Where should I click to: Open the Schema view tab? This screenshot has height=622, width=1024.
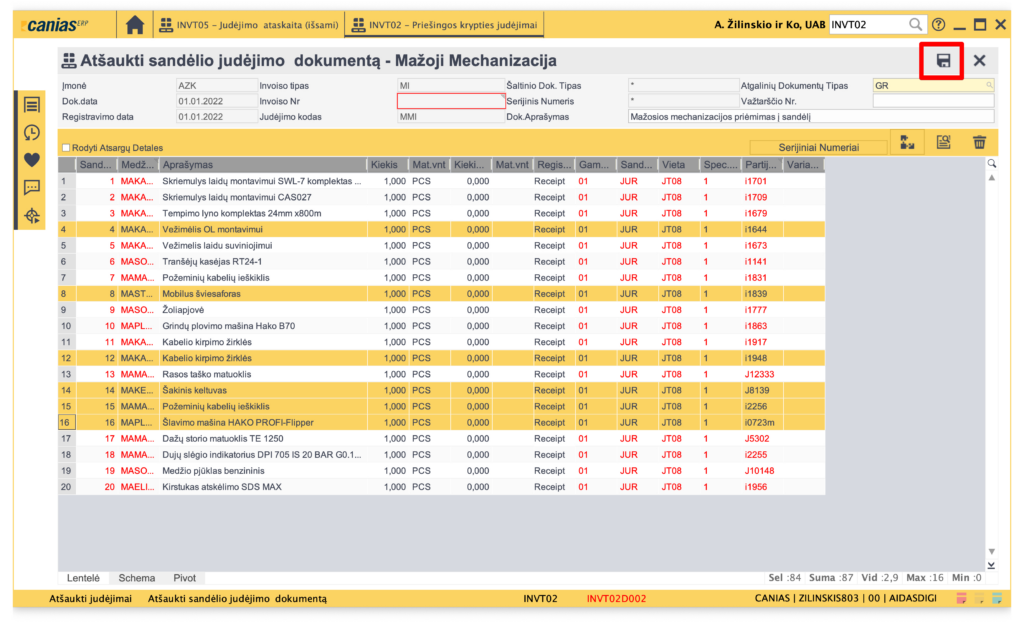pyautogui.click(x=137, y=578)
